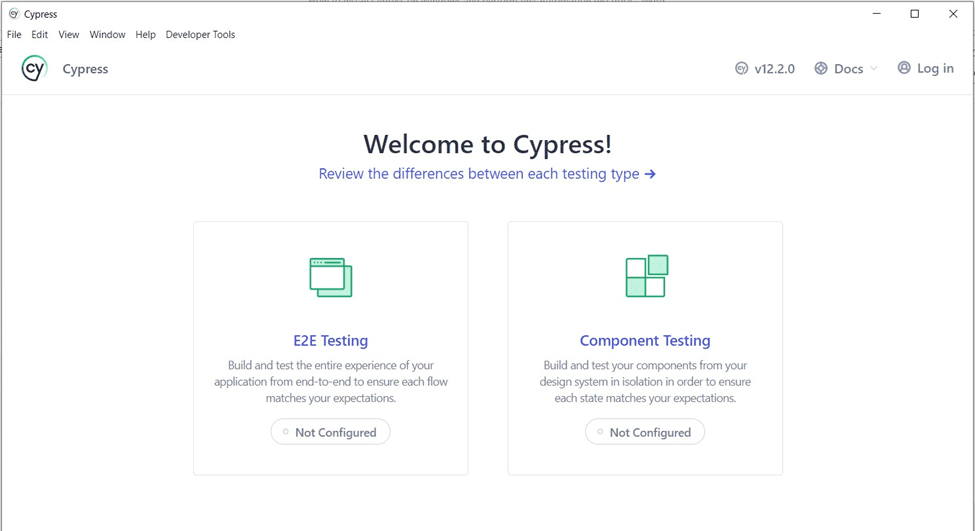This screenshot has width=975, height=531.
Task: Click the Cypress logo in the header
Action: click(x=34, y=69)
